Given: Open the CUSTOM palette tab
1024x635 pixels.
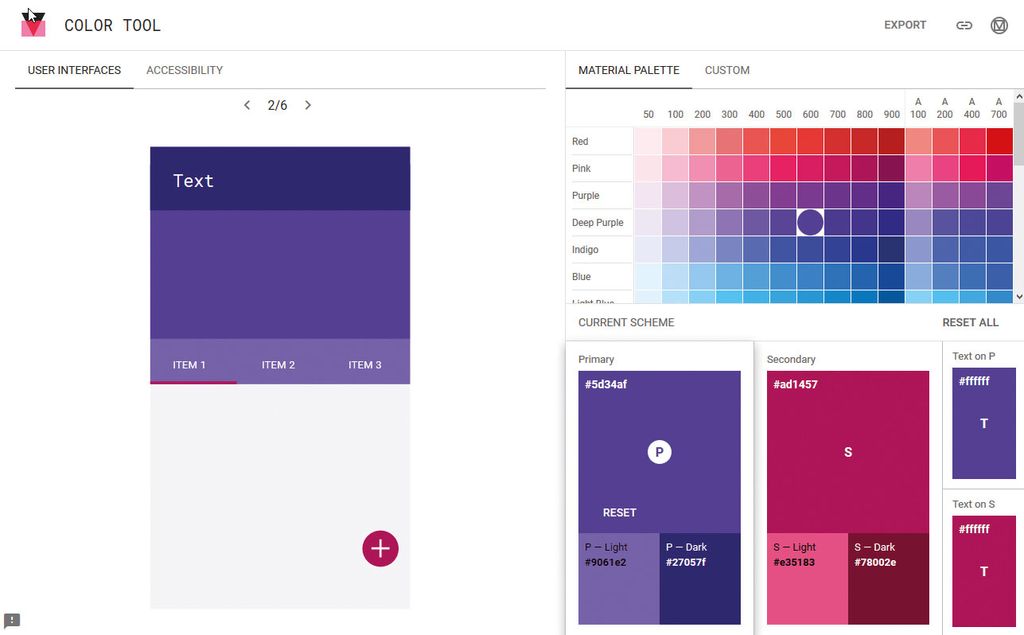Looking at the screenshot, I should (727, 70).
